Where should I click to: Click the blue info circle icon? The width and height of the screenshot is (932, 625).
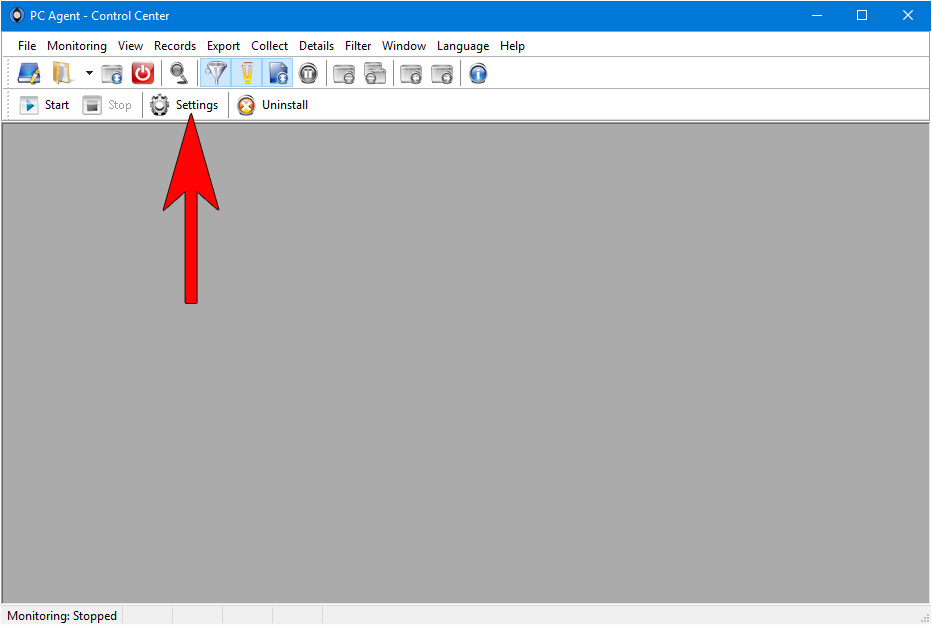[478, 73]
